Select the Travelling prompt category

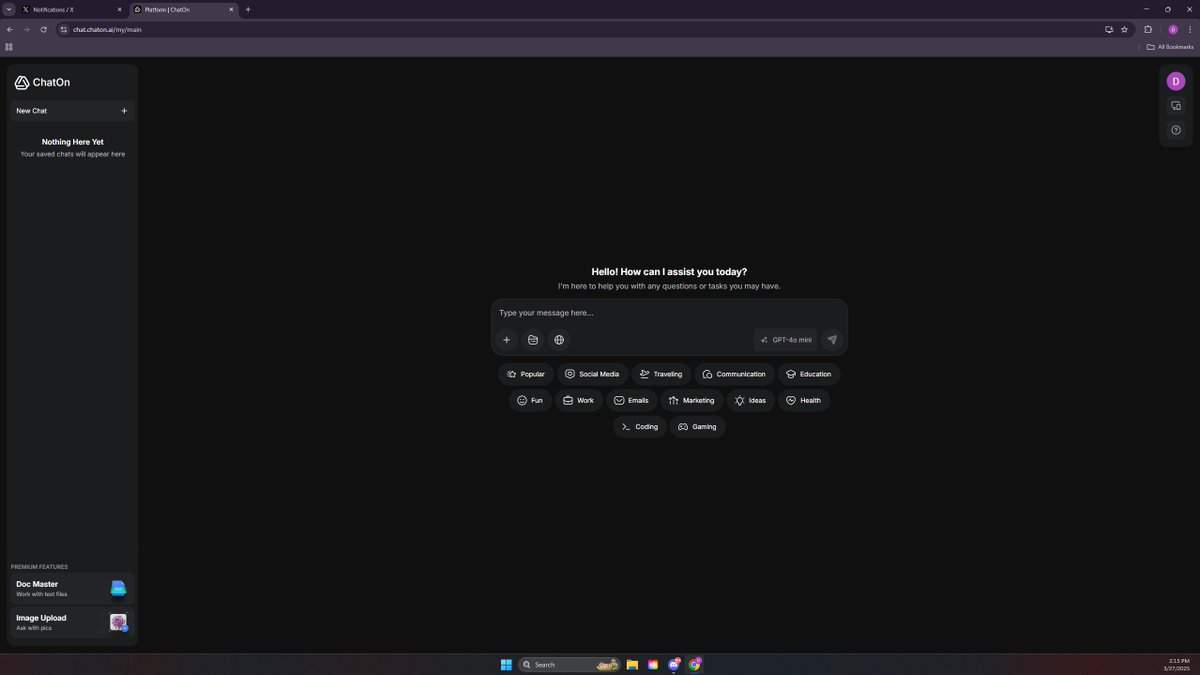(x=661, y=374)
